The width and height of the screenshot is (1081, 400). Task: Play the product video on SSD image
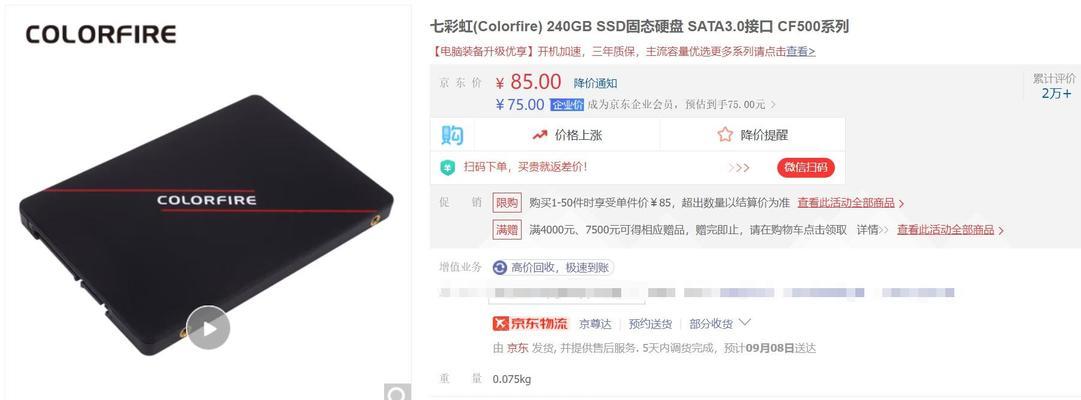click(x=208, y=328)
